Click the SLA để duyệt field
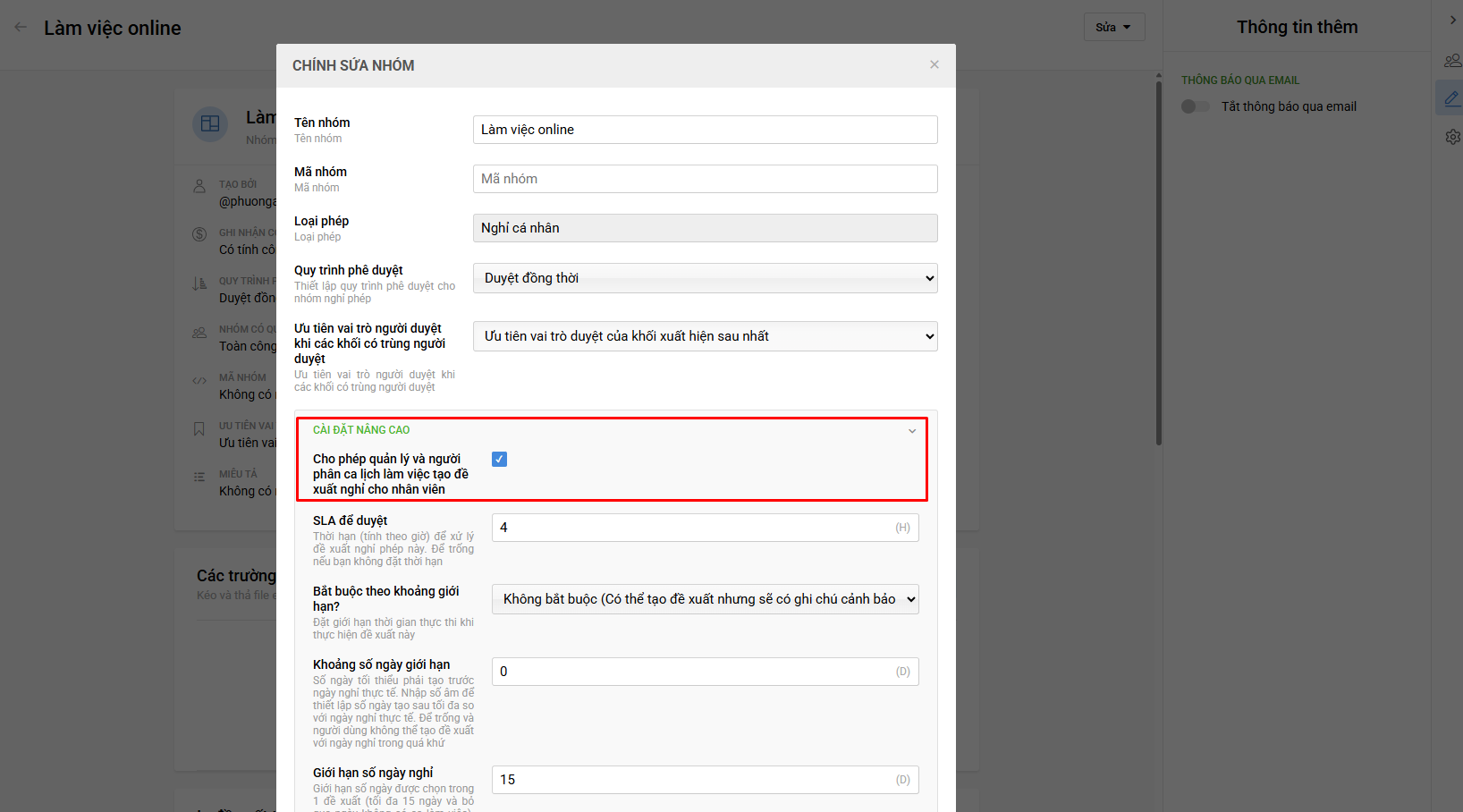The image size is (1463, 812). point(705,528)
